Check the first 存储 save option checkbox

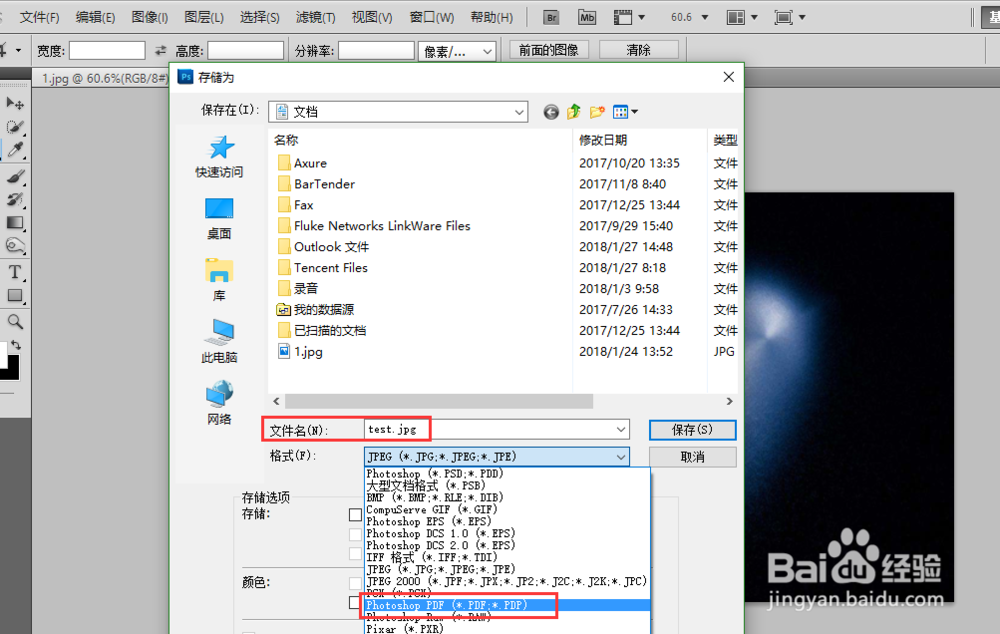pyautogui.click(x=355, y=514)
